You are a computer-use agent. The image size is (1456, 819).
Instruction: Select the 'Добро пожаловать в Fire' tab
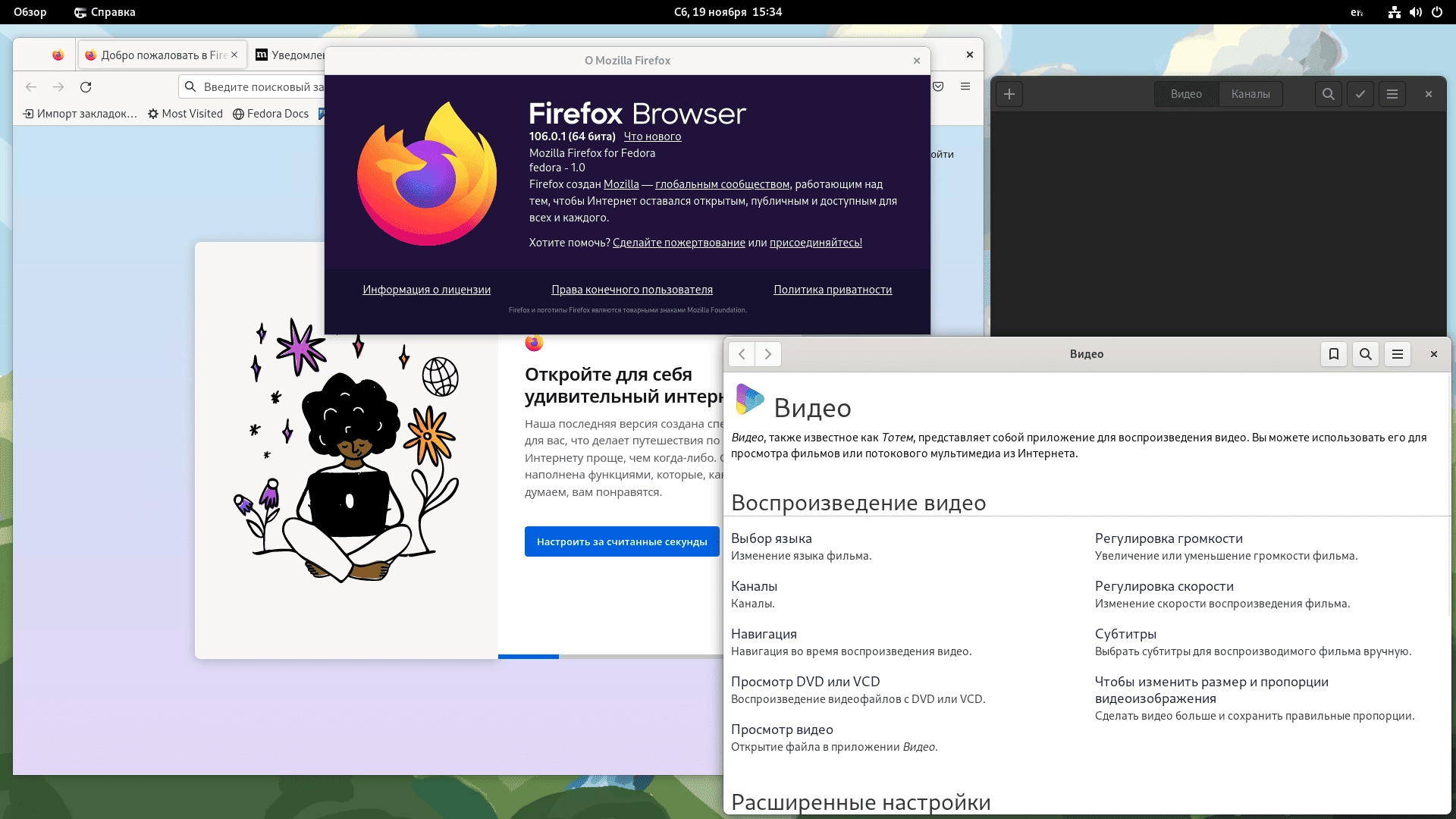163,55
